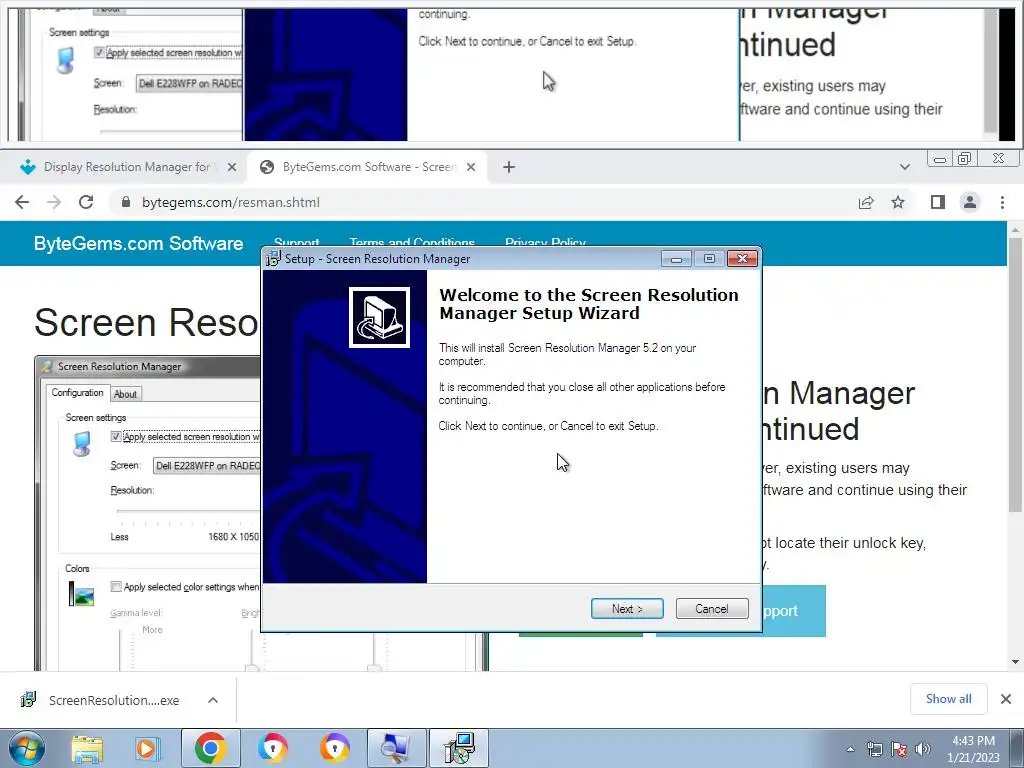Reload the bytegems.com page
Viewport: 1024px width, 768px height.
click(86, 202)
